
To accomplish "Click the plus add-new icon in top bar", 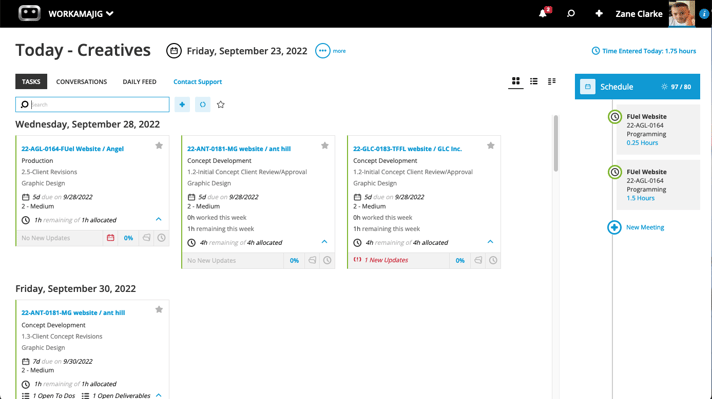I will coord(599,14).
